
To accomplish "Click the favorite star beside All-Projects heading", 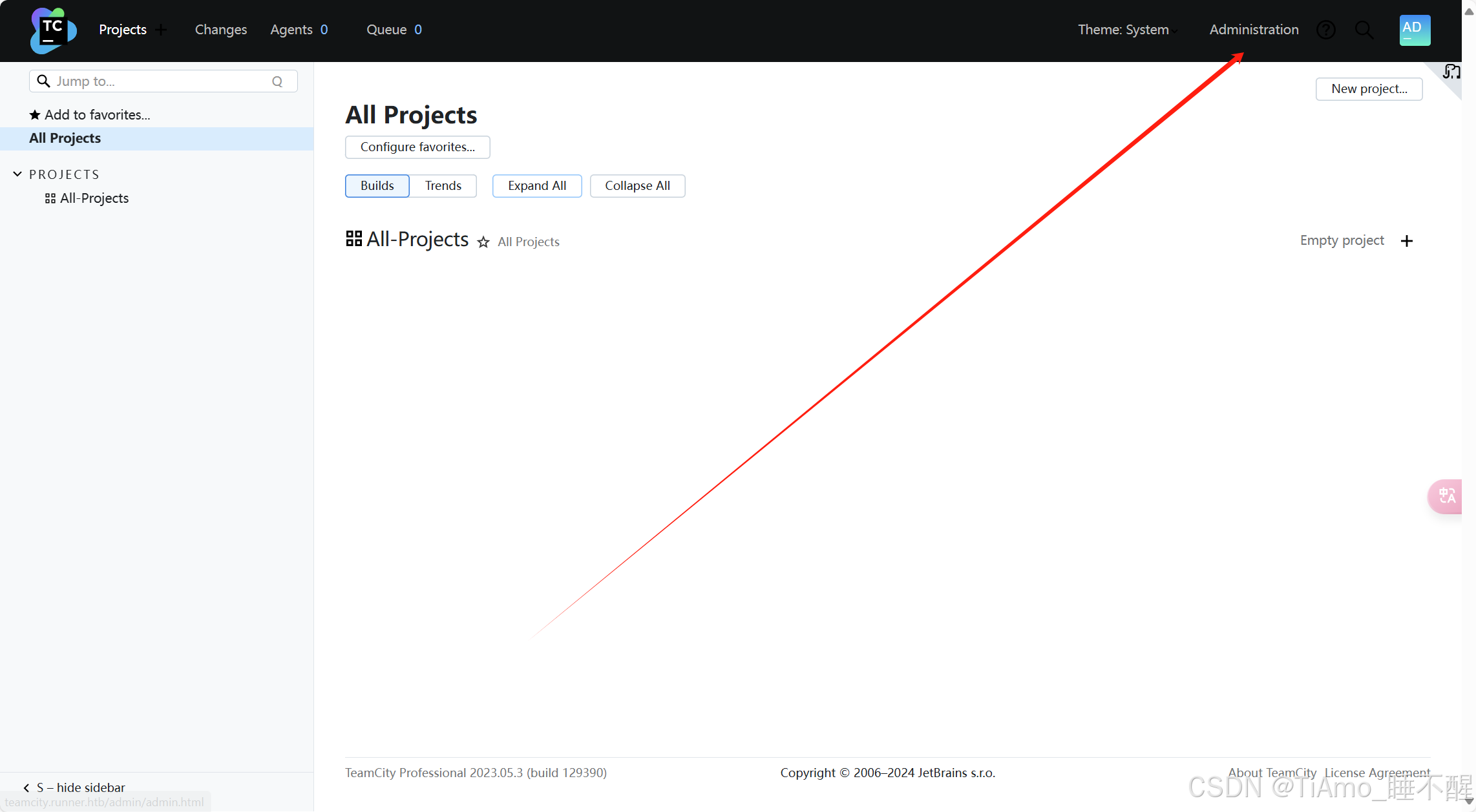I will click(483, 242).
